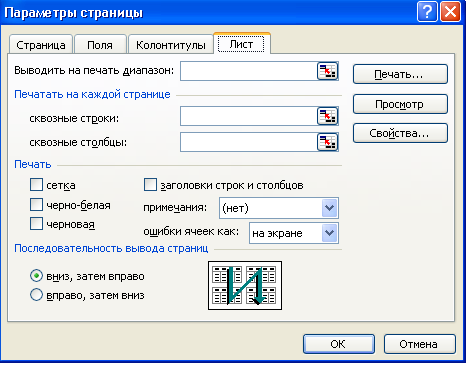Image resolution: width=468 pixels, height=365 pixels.
Task: Expand the примечания dropdown
Action: [329, 208]
